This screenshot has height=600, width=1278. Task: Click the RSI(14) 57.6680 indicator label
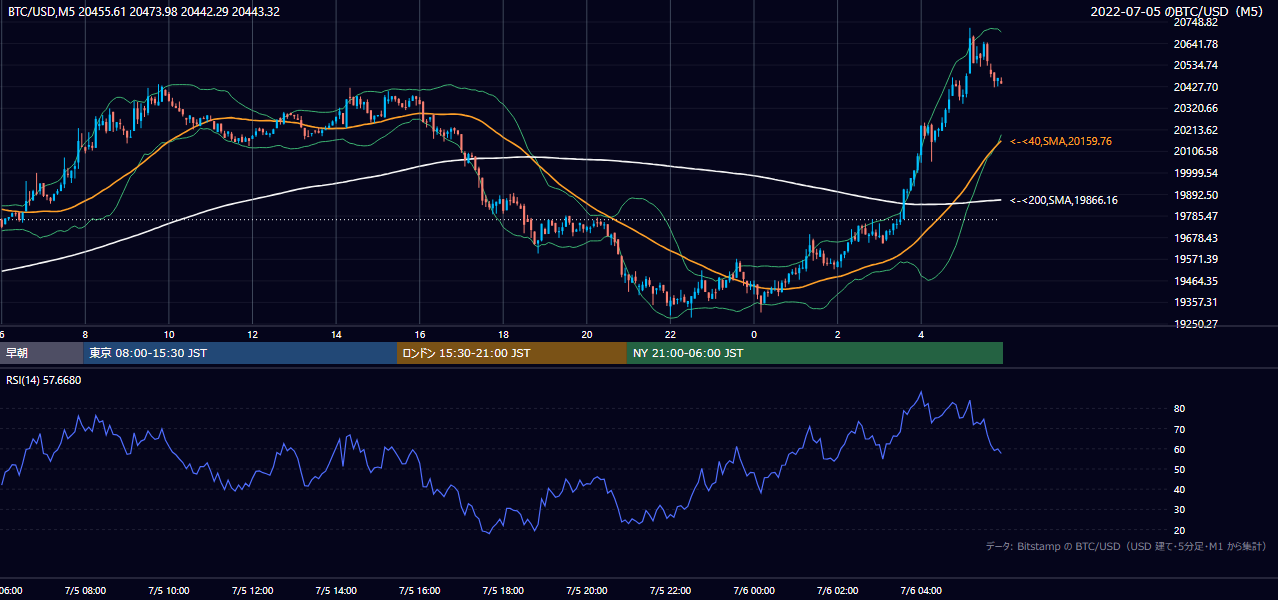pos(44,380)
